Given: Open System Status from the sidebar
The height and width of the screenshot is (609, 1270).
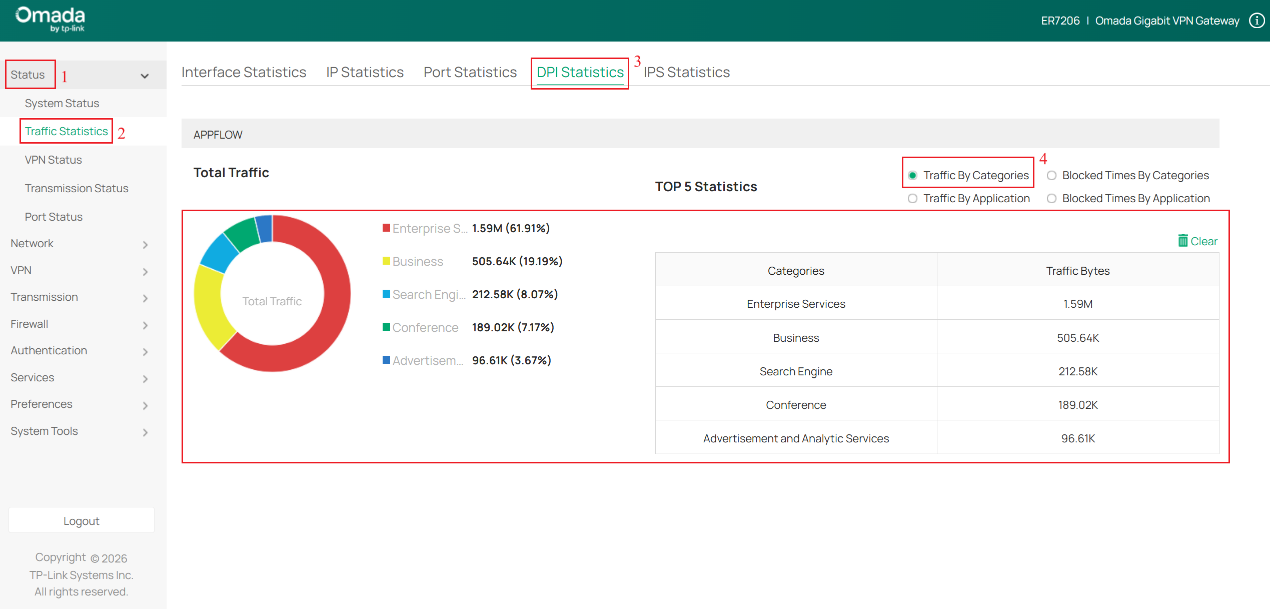Looking at the screenshot, I should [62, 102].
